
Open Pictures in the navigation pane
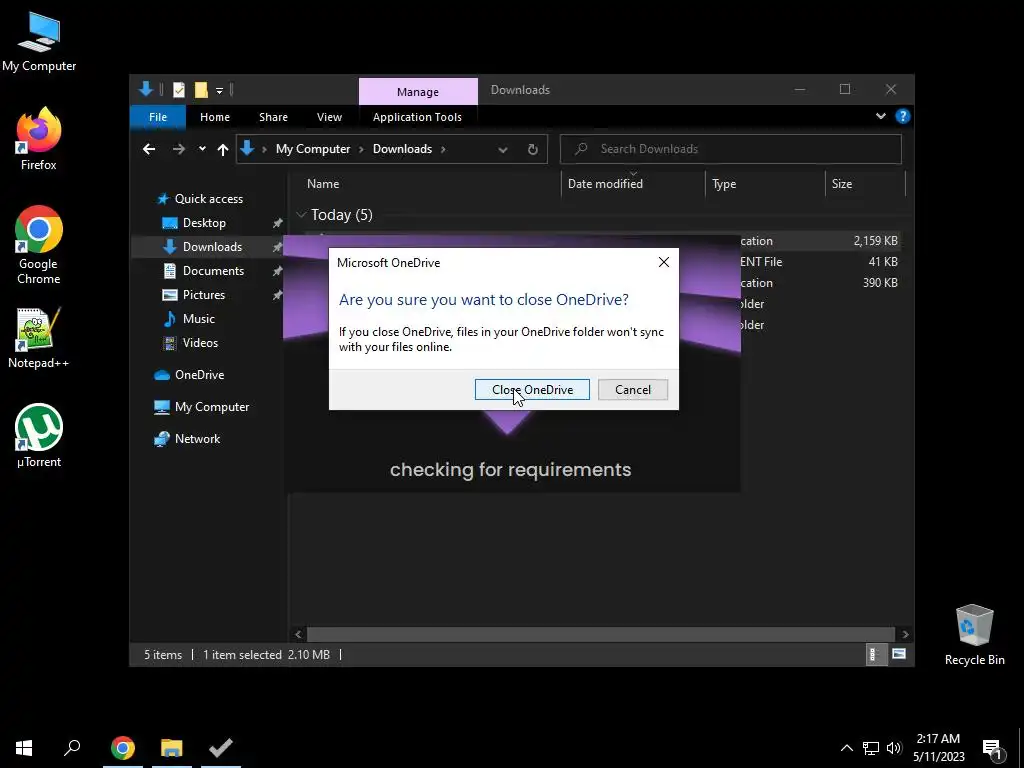[x=203, y=295]
